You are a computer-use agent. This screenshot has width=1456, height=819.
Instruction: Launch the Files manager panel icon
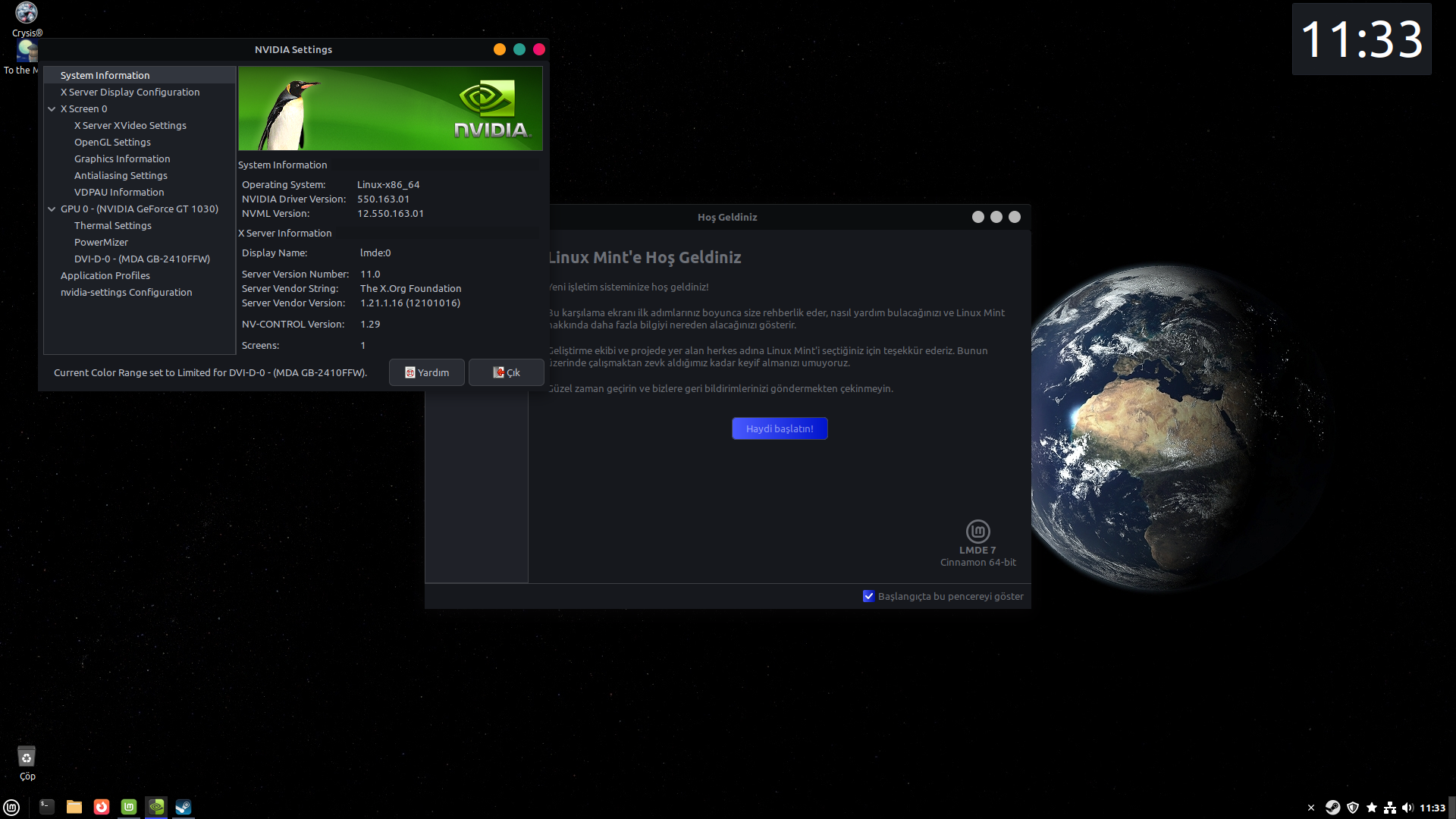pyautogui.click(x=74, y=807)
